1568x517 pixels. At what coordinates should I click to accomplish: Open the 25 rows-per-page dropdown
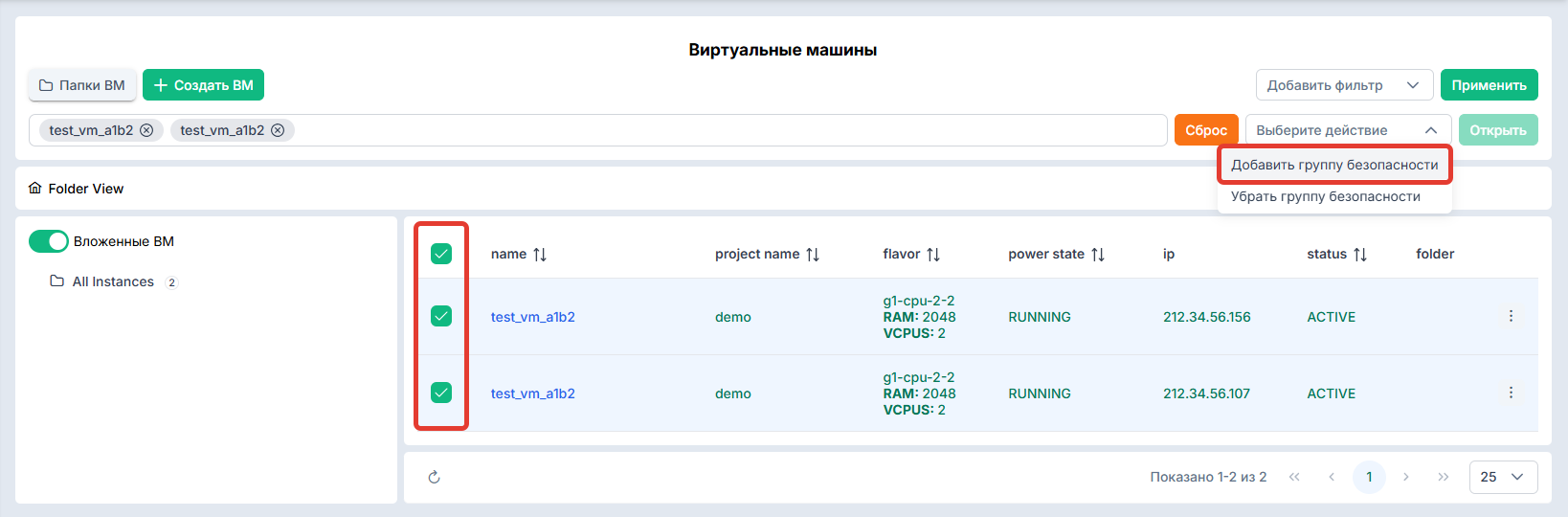pyautogui.click(x=1503, y=477)
